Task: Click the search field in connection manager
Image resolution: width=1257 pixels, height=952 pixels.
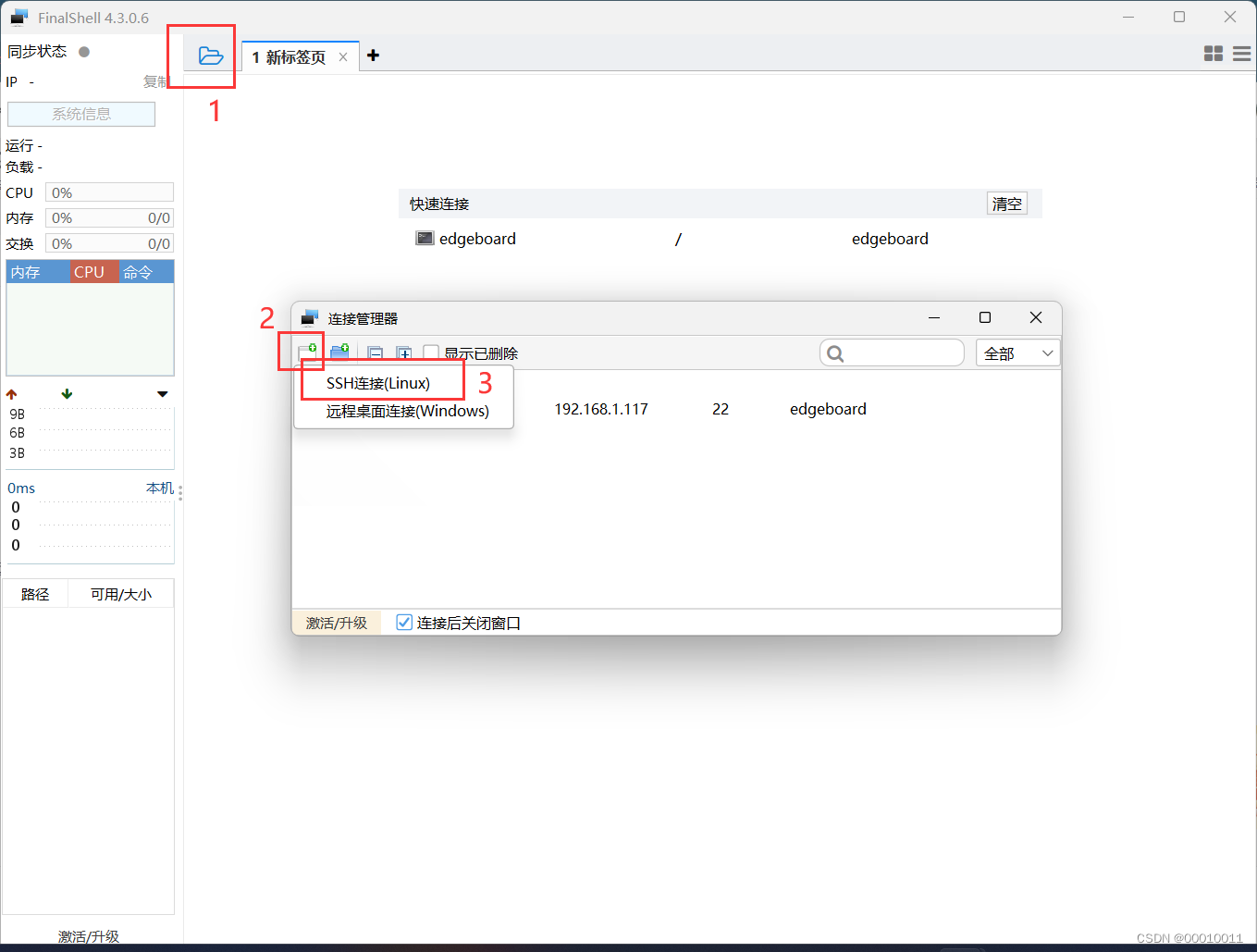Action: click(x=891, y=352)
